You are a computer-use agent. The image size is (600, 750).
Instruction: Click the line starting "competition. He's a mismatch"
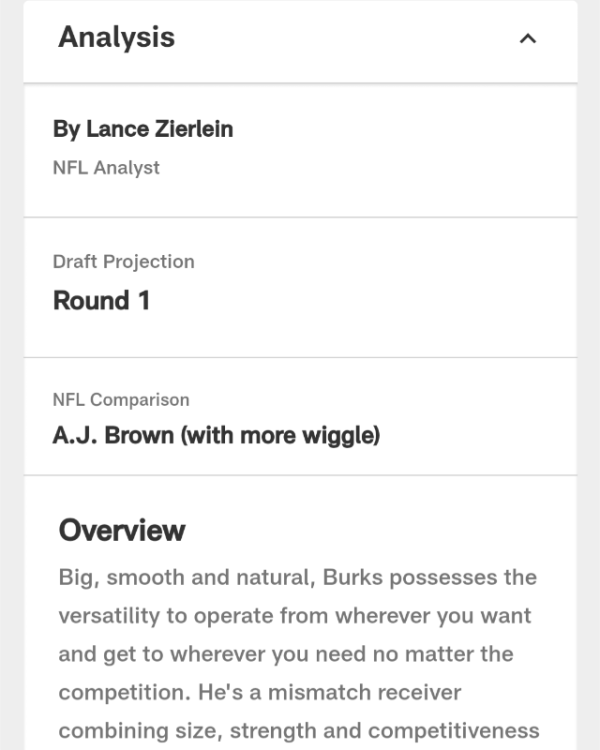260,692
